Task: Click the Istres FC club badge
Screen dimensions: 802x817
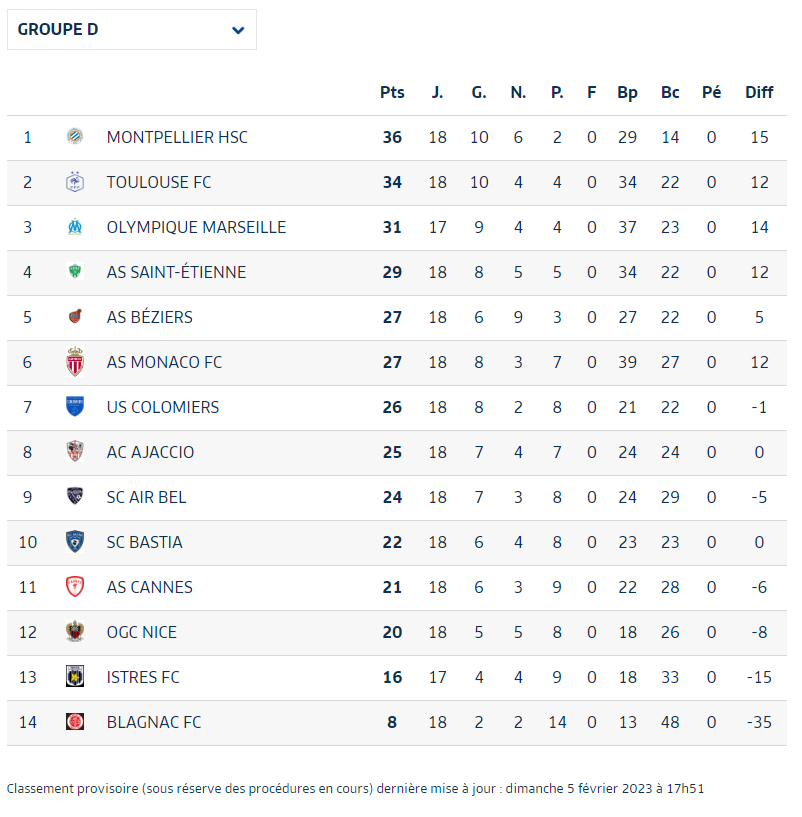Action: 75,676
